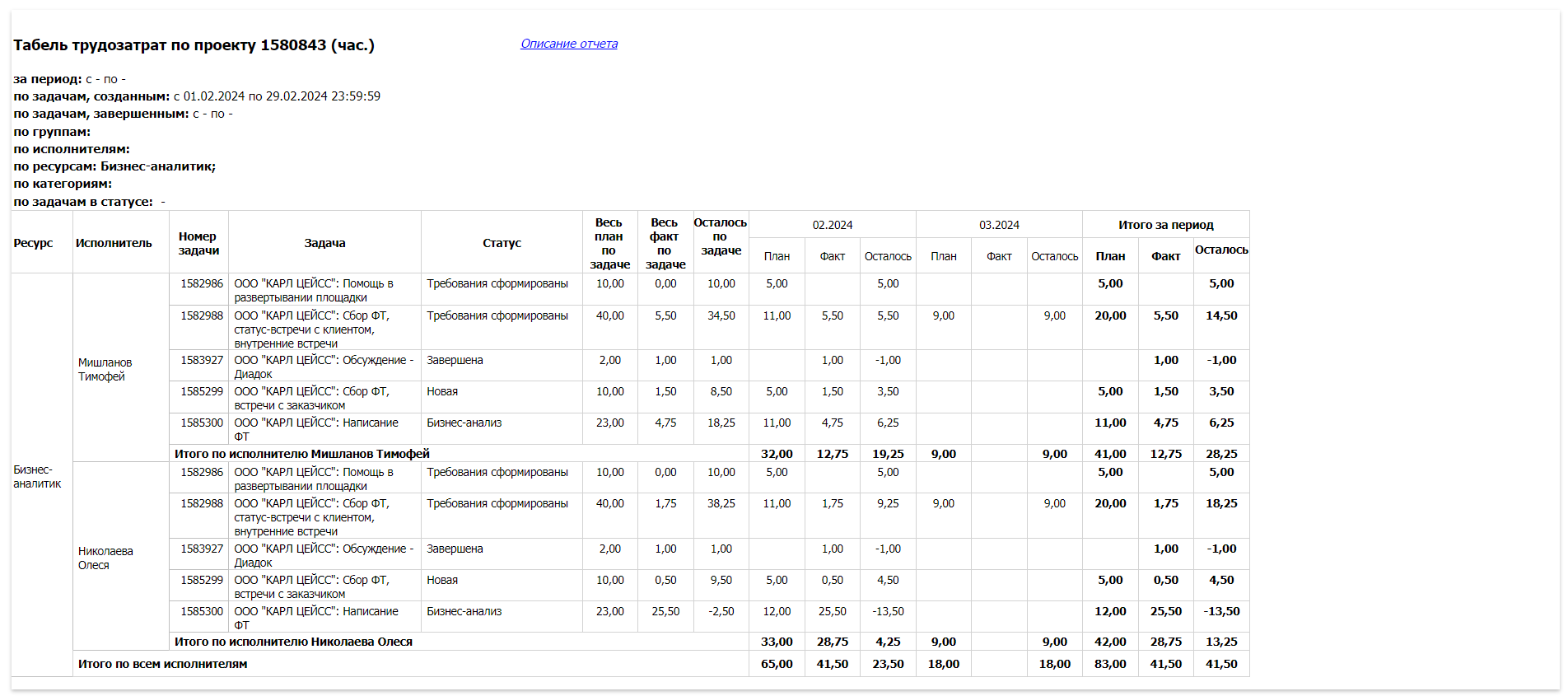Image resolution: width=1568 pixels, height=696 pixels.
Task: Click the 'Ресурс' column header
Action: 33,243
